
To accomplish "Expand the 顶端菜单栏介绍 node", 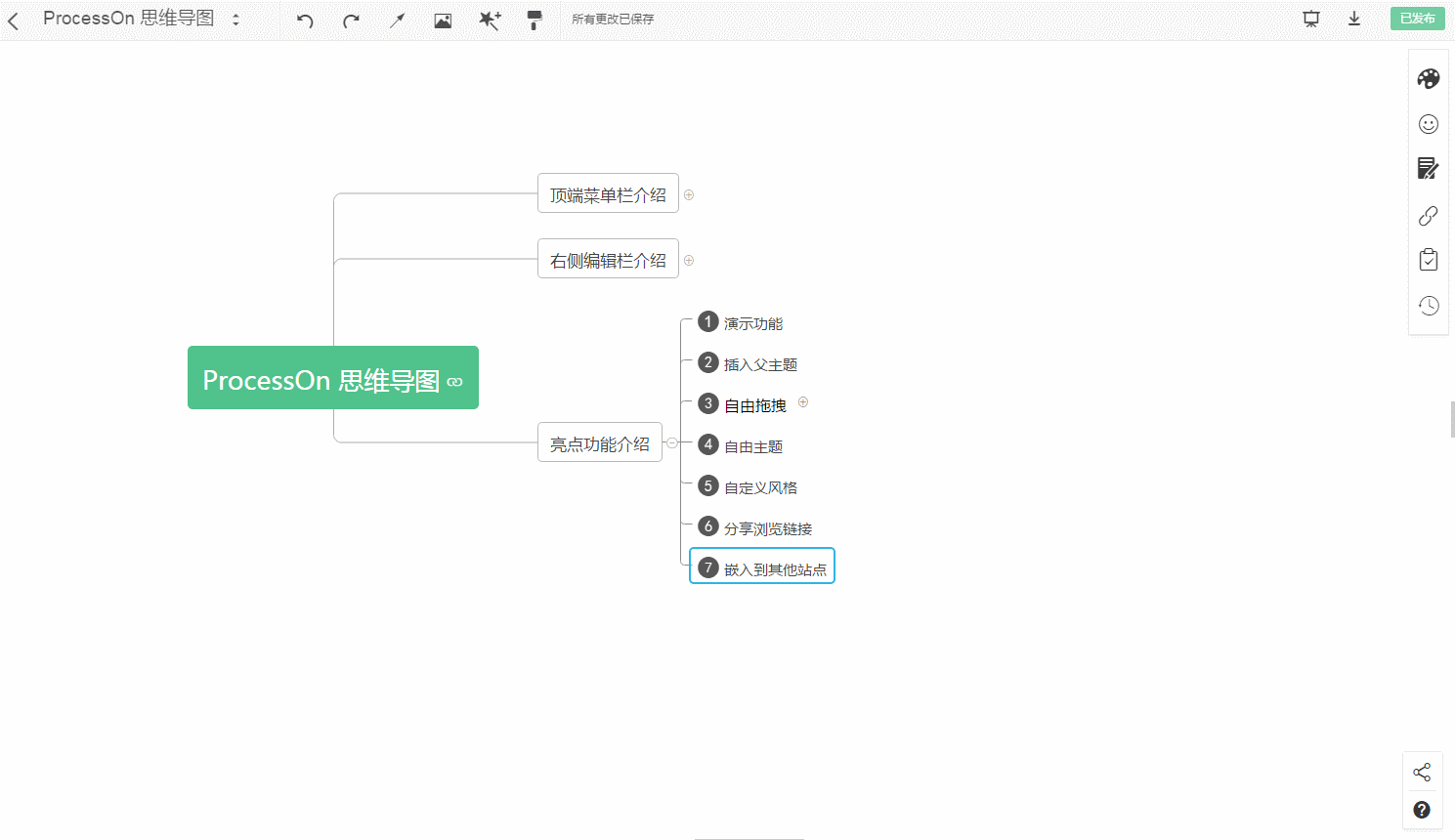I will coord(688,194).
